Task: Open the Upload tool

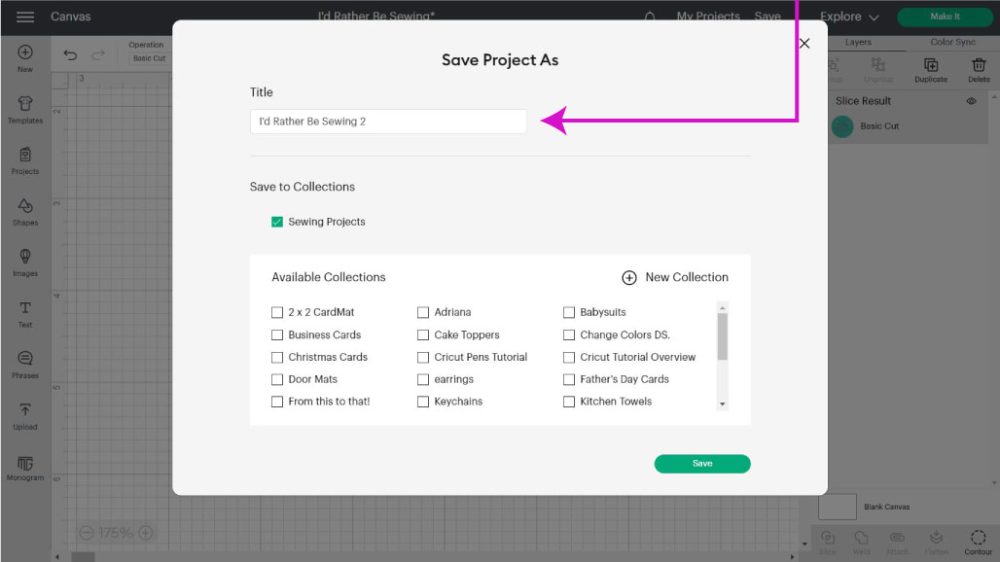Action: [x=25, y=415]
